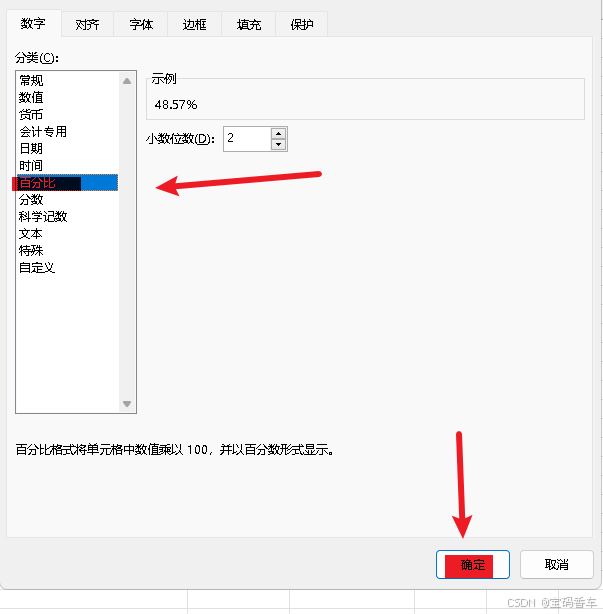603x614 pixels.
Task: Open the 字体 tab
Action: pos(141,25)
